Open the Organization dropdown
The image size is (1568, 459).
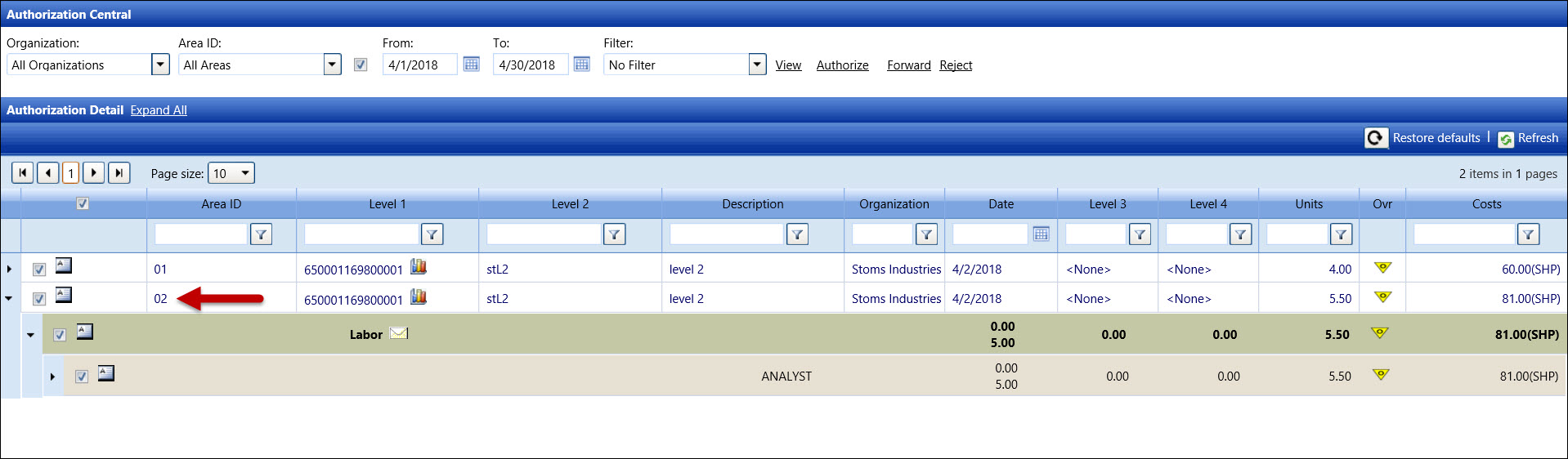coord(160,65)
